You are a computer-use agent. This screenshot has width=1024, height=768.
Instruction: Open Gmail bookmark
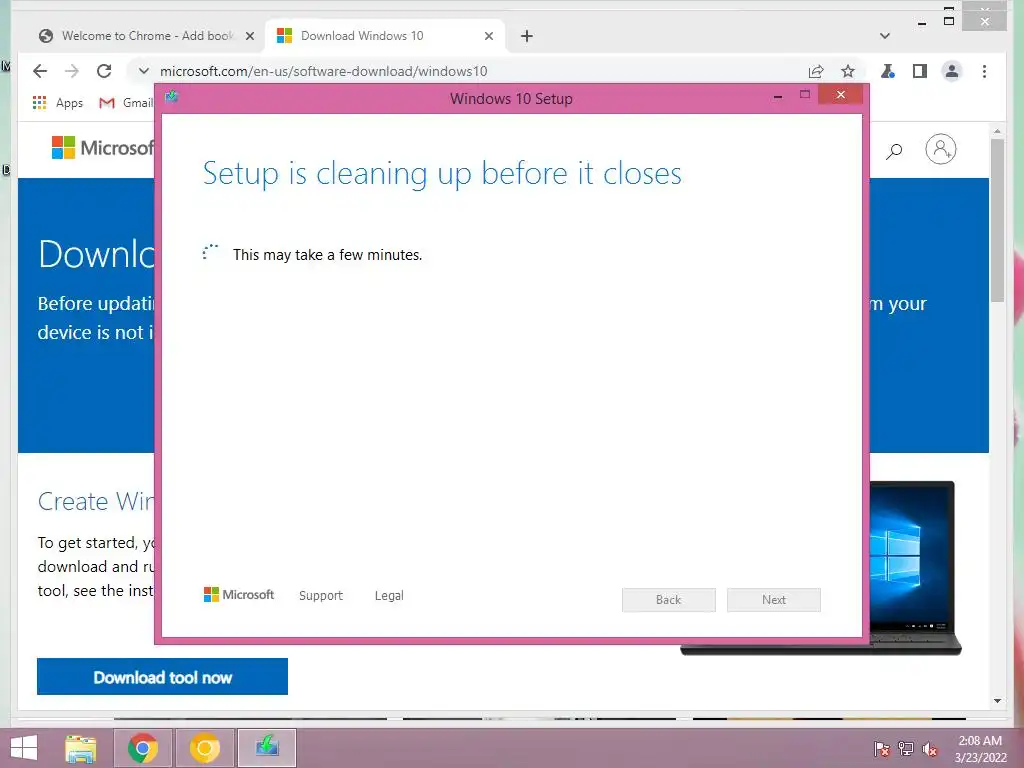(x=125, y=103)
